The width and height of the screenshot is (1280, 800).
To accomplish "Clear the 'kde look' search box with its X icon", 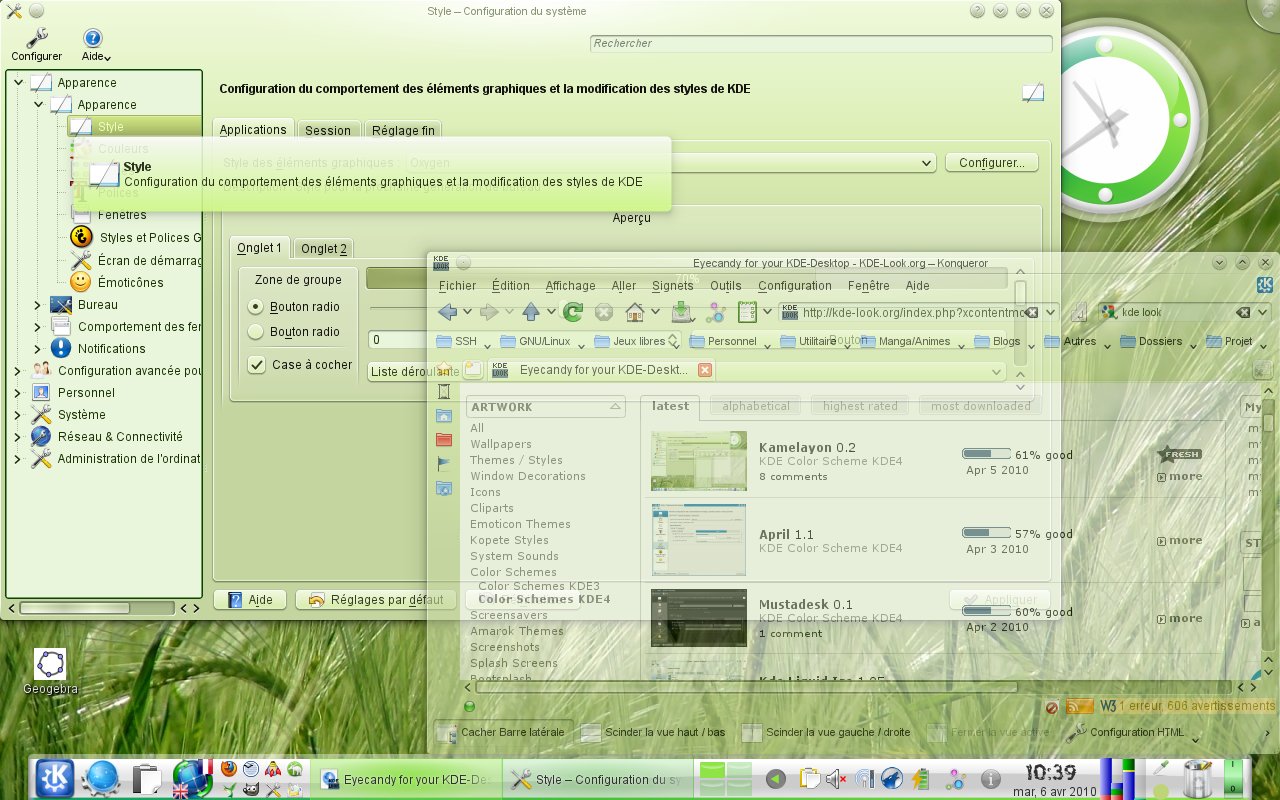I will (1243, 312).
